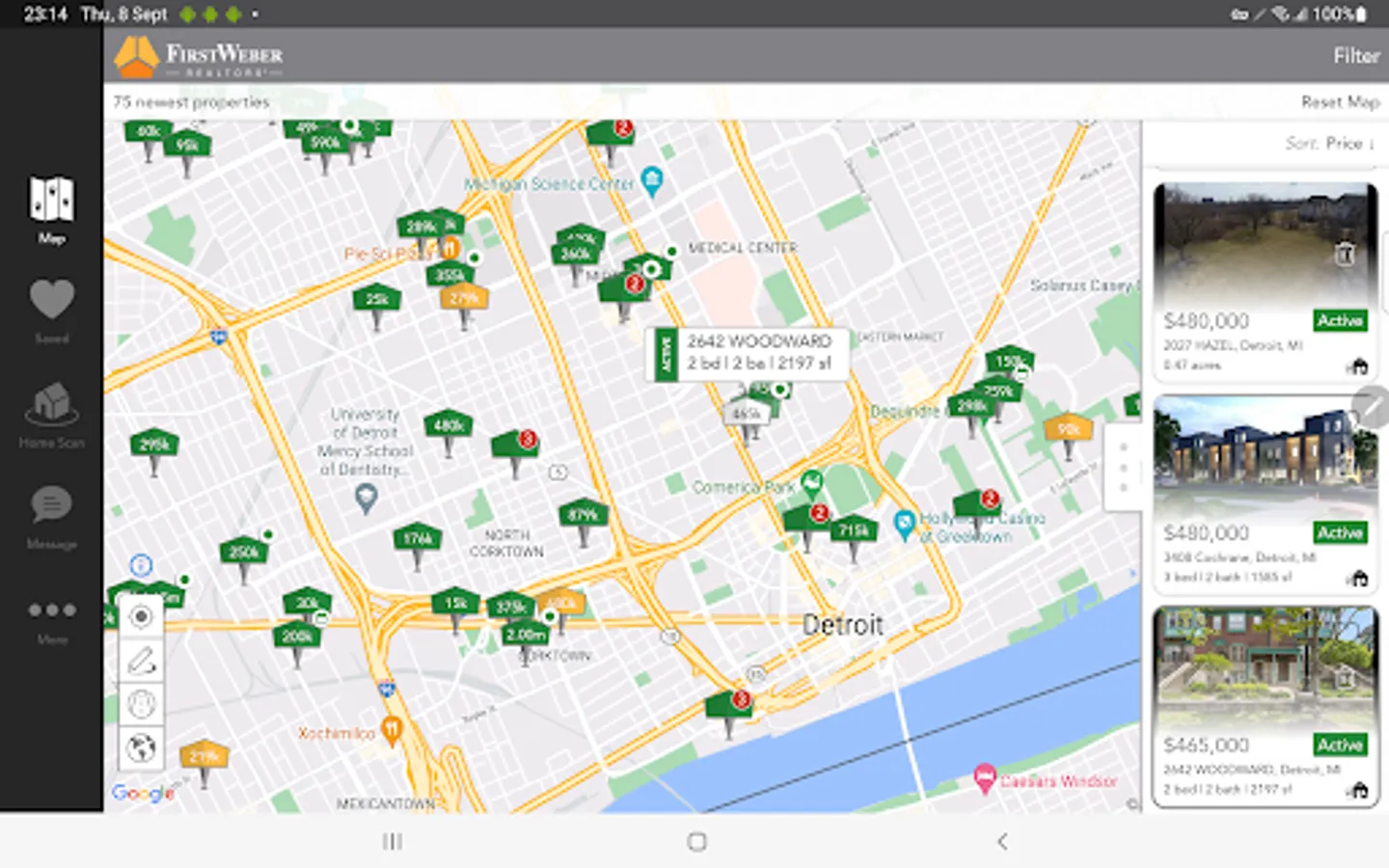This screenshot has width=1389, height=868.
Task: Click the $465,000 price text
Action: click(x=1206, y=745)
